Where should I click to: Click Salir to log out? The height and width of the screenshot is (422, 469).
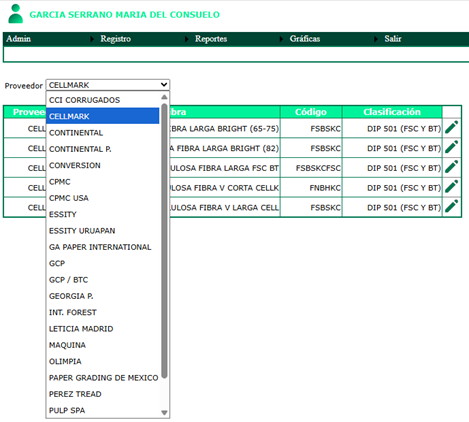(x=393, y=39)
